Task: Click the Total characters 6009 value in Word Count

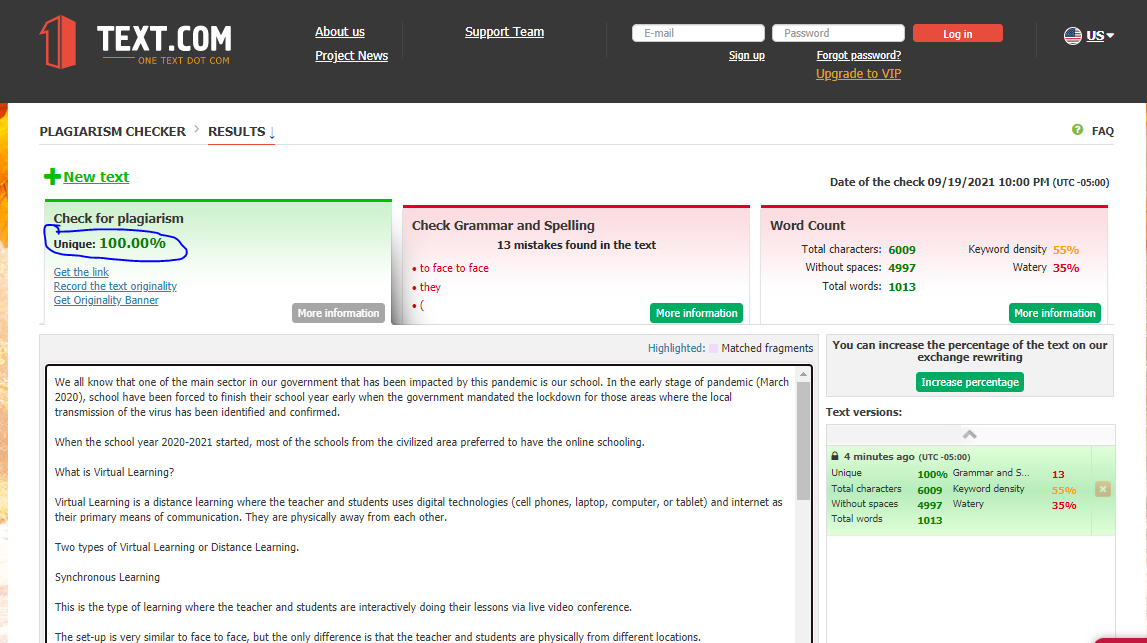Action: pos(902,250)
